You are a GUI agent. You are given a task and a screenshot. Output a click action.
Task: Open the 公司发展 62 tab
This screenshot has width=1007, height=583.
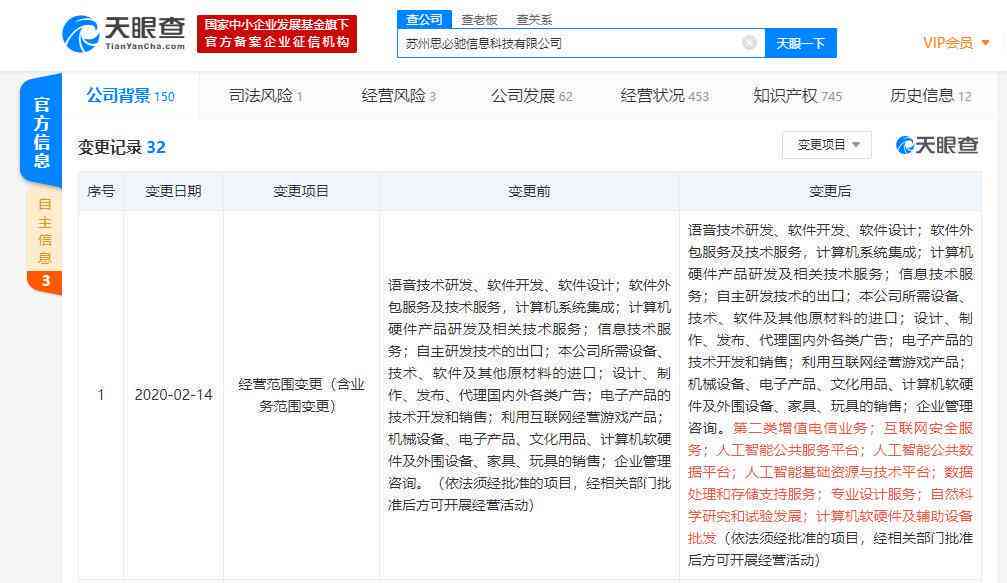(532, 96)
